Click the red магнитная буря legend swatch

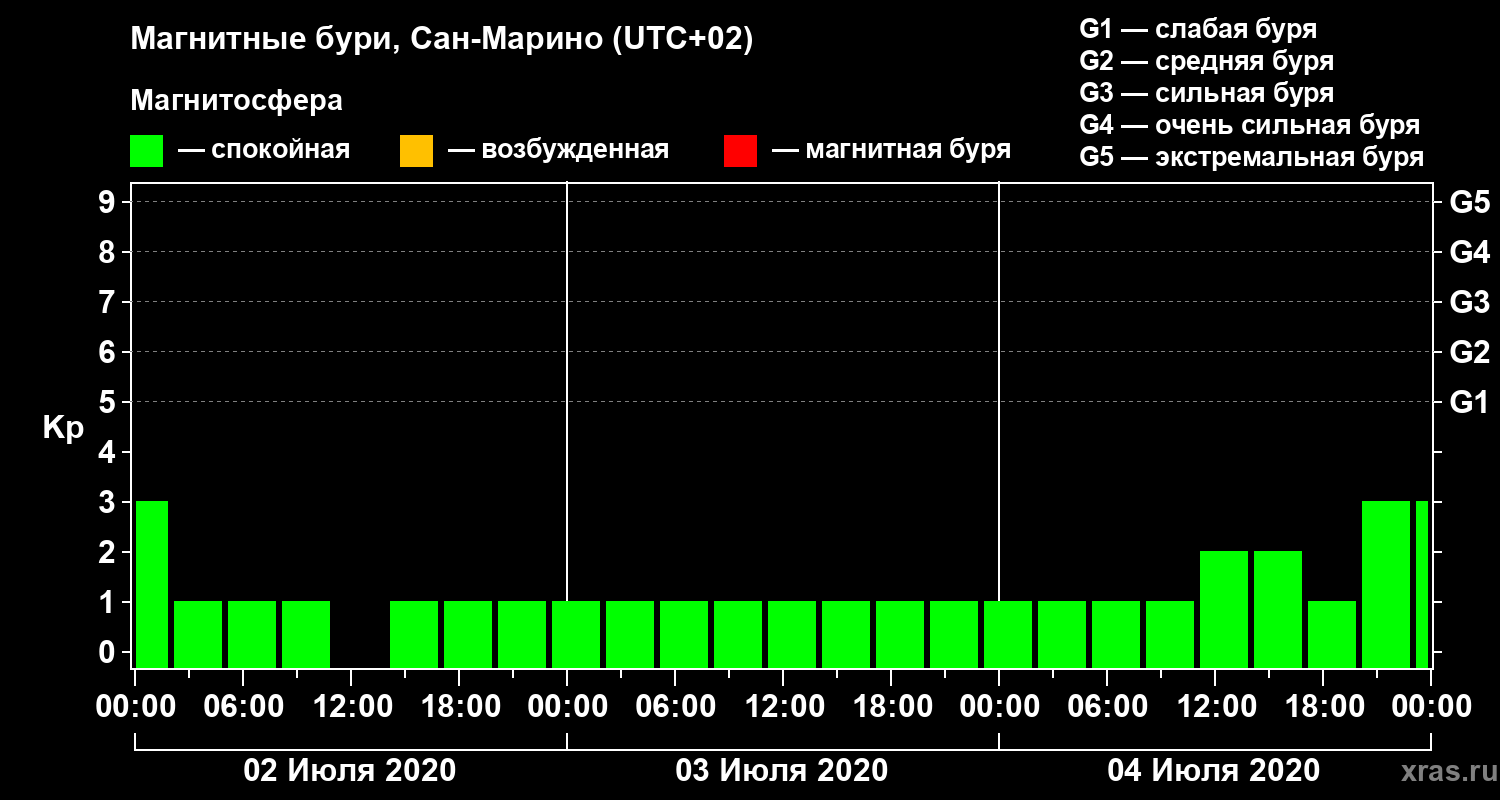point(740,151)
